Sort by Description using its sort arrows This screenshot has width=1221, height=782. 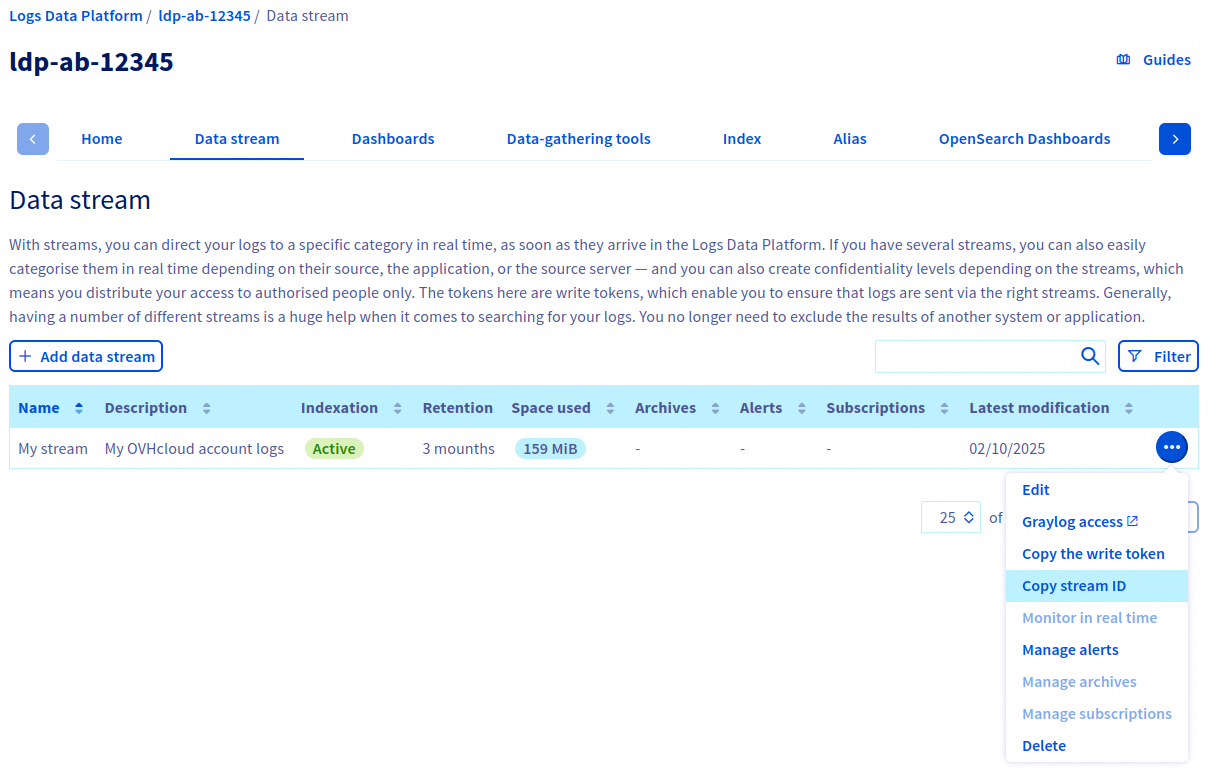206,408
